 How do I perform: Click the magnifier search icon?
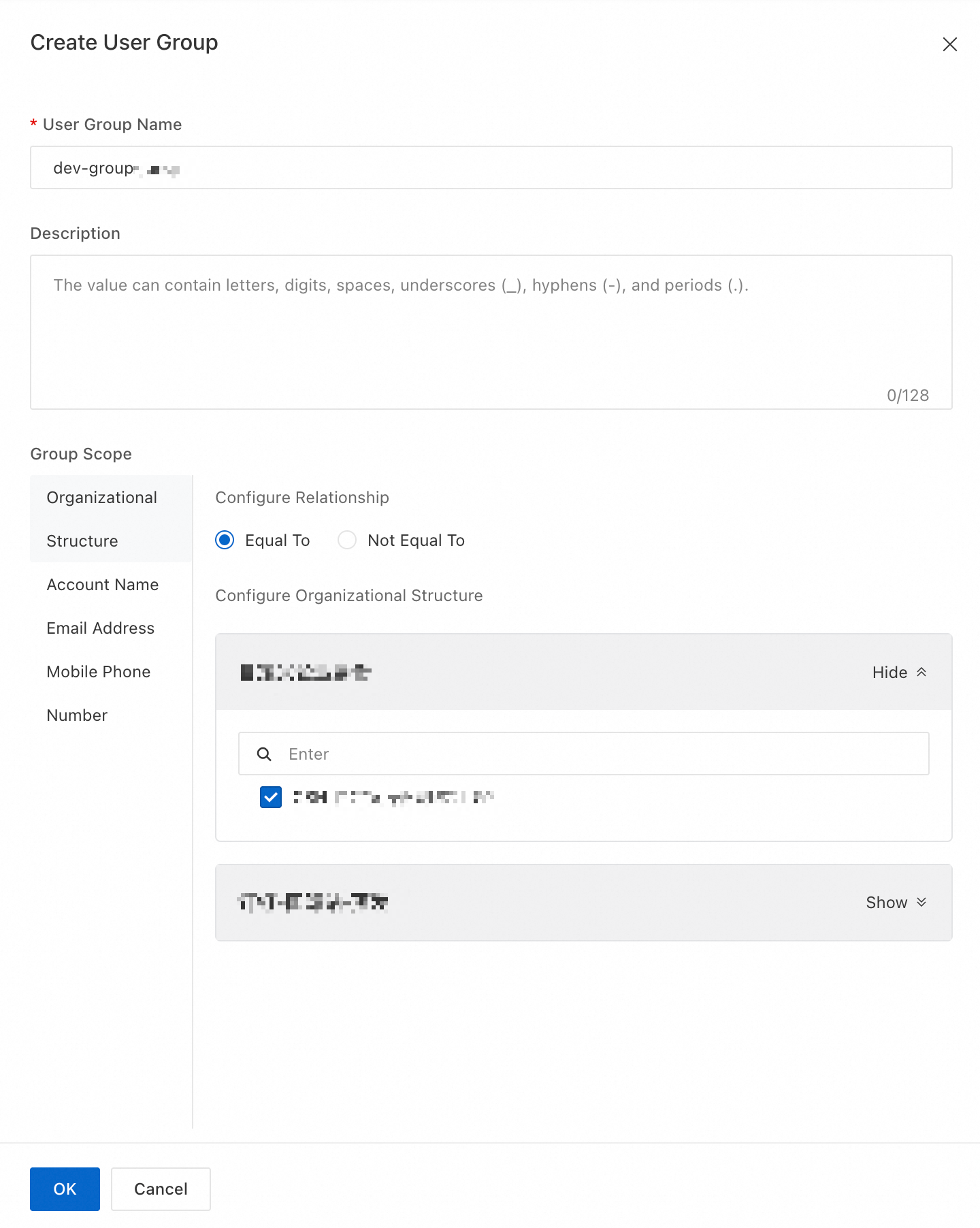coord(264,754)
